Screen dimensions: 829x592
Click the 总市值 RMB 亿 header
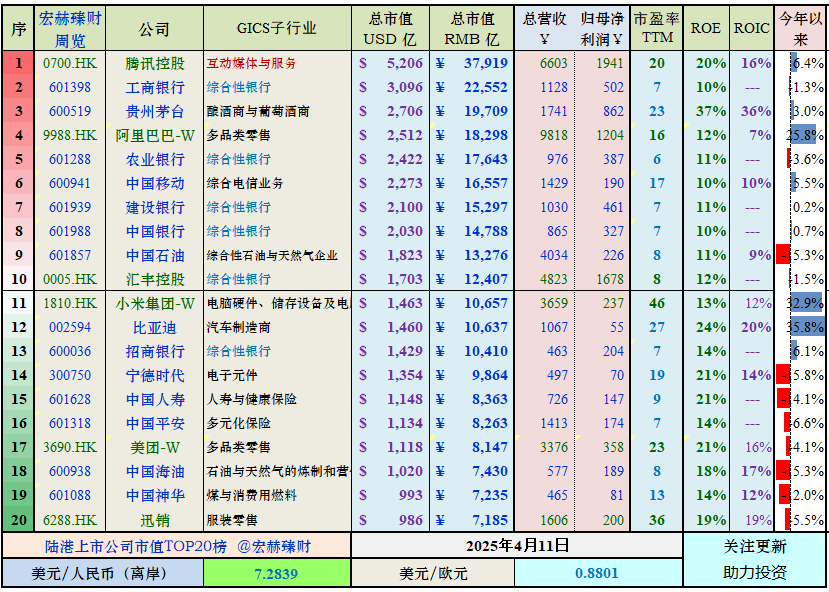pos(472,29)
